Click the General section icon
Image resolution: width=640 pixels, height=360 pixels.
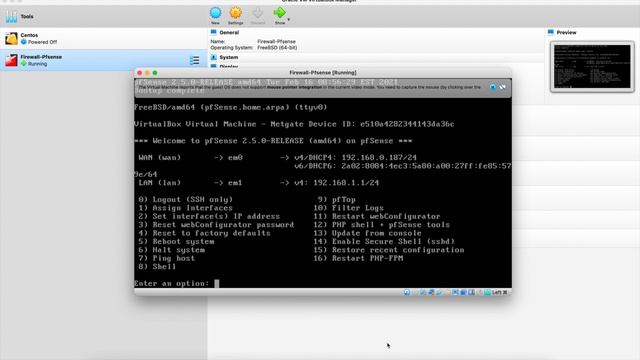click(213, 32)
